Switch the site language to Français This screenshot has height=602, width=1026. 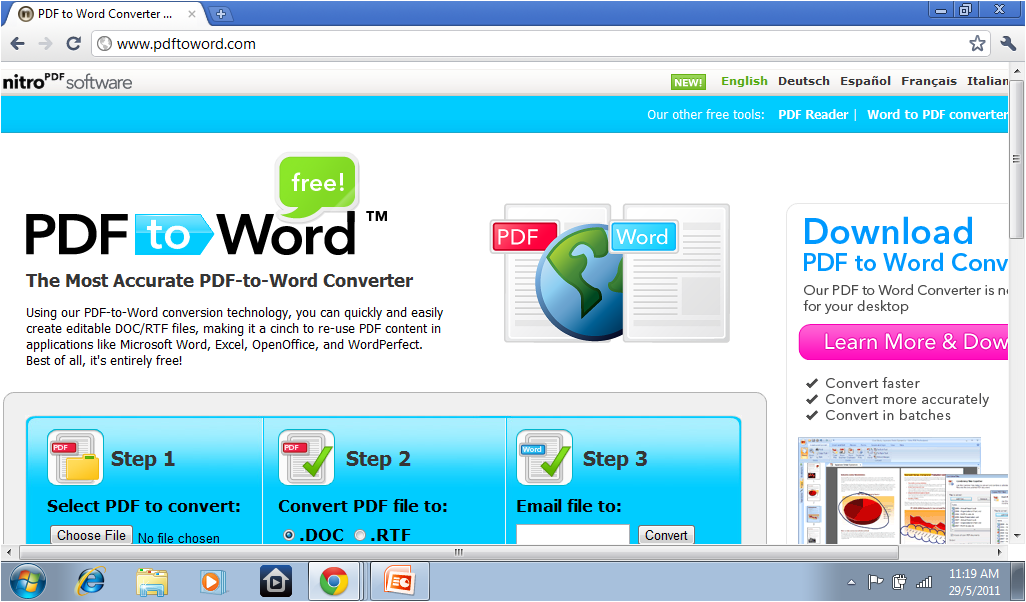pyautogui.click(x=929, y=81)
